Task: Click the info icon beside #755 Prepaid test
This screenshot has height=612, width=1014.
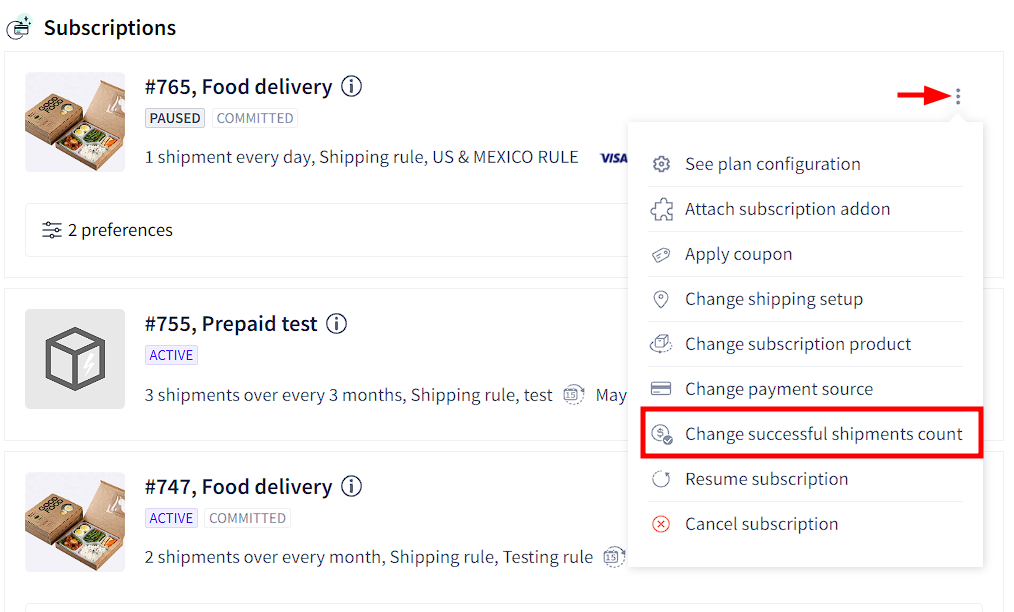Action: [336, 323]
